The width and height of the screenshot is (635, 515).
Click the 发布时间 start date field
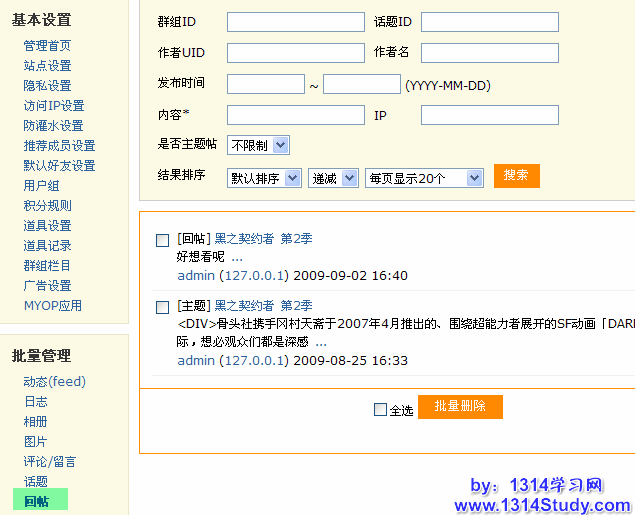click(265, 85)
